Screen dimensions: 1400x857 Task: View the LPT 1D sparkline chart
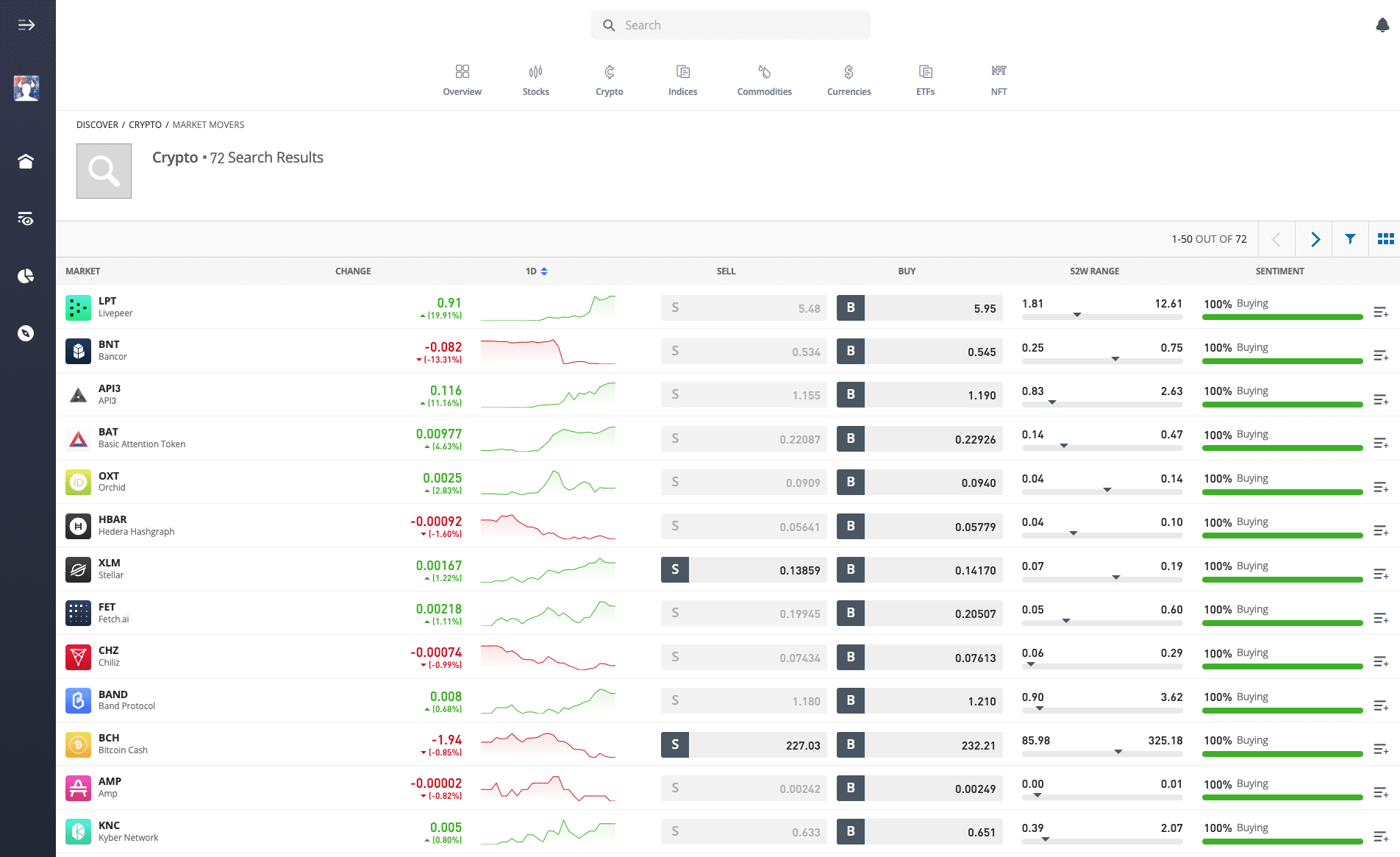pos(548,308)
